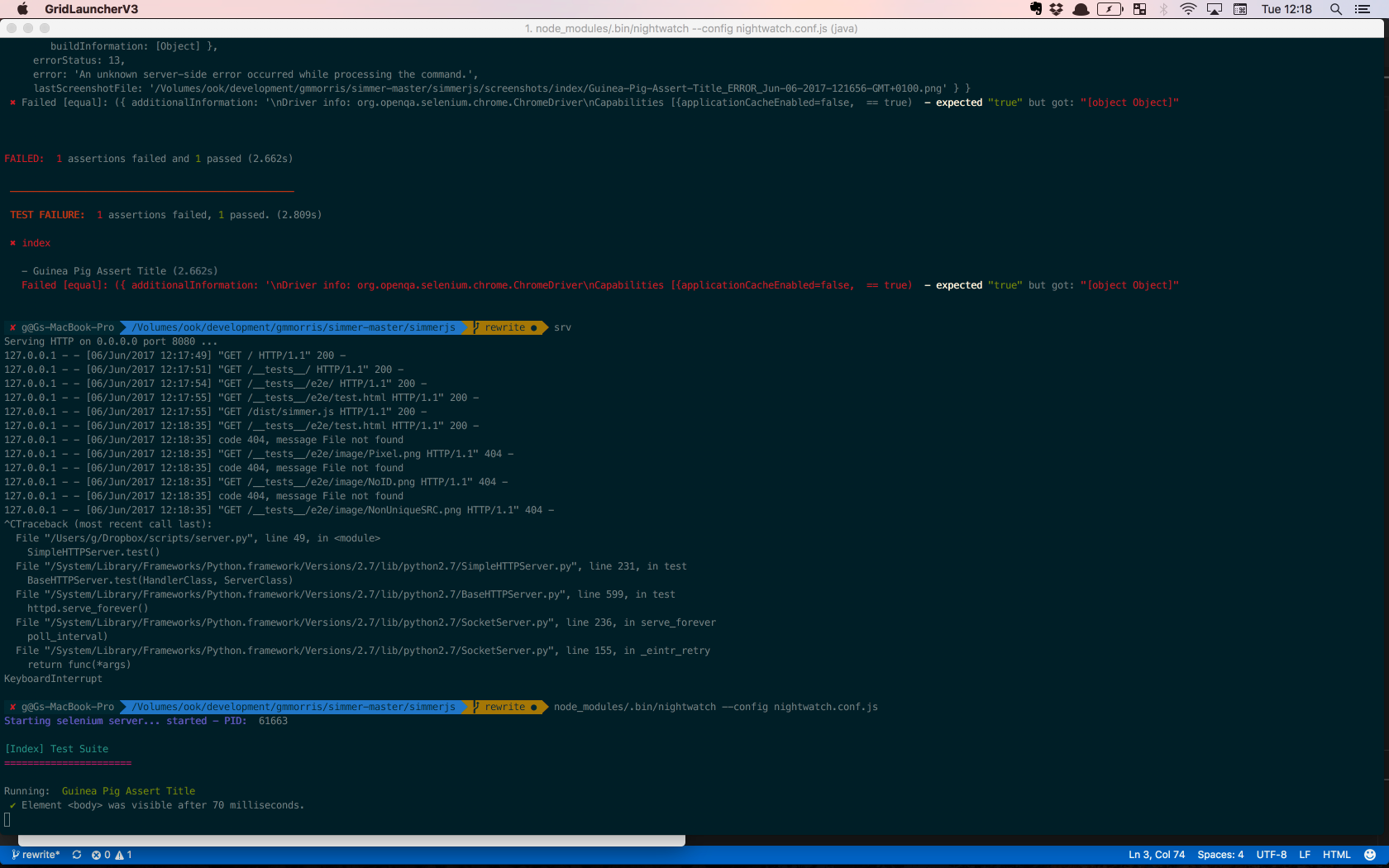Click '[Index] Test Suite' heading
This screenshot has width=1389, height=868.
pyautogui.click(x=56, y=749)
